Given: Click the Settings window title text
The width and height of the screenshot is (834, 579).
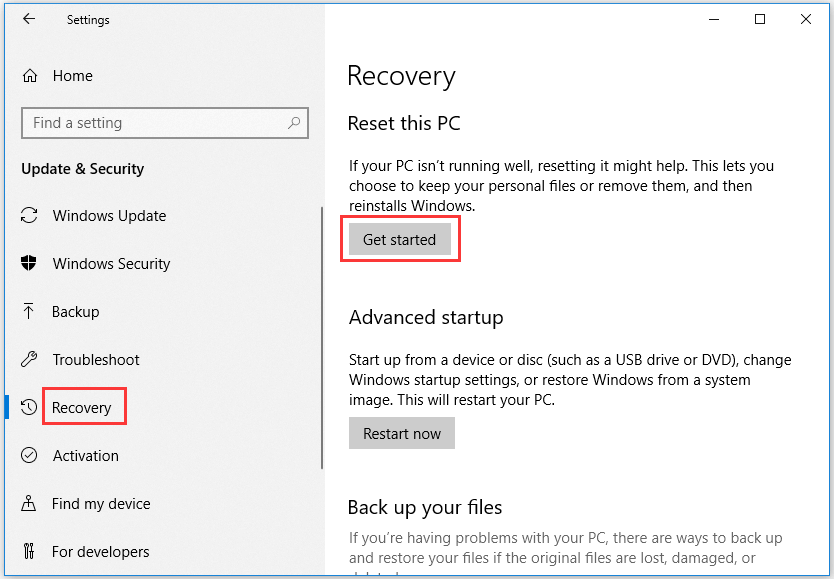Looking at the screenshot, I should (x=88, y=20).
